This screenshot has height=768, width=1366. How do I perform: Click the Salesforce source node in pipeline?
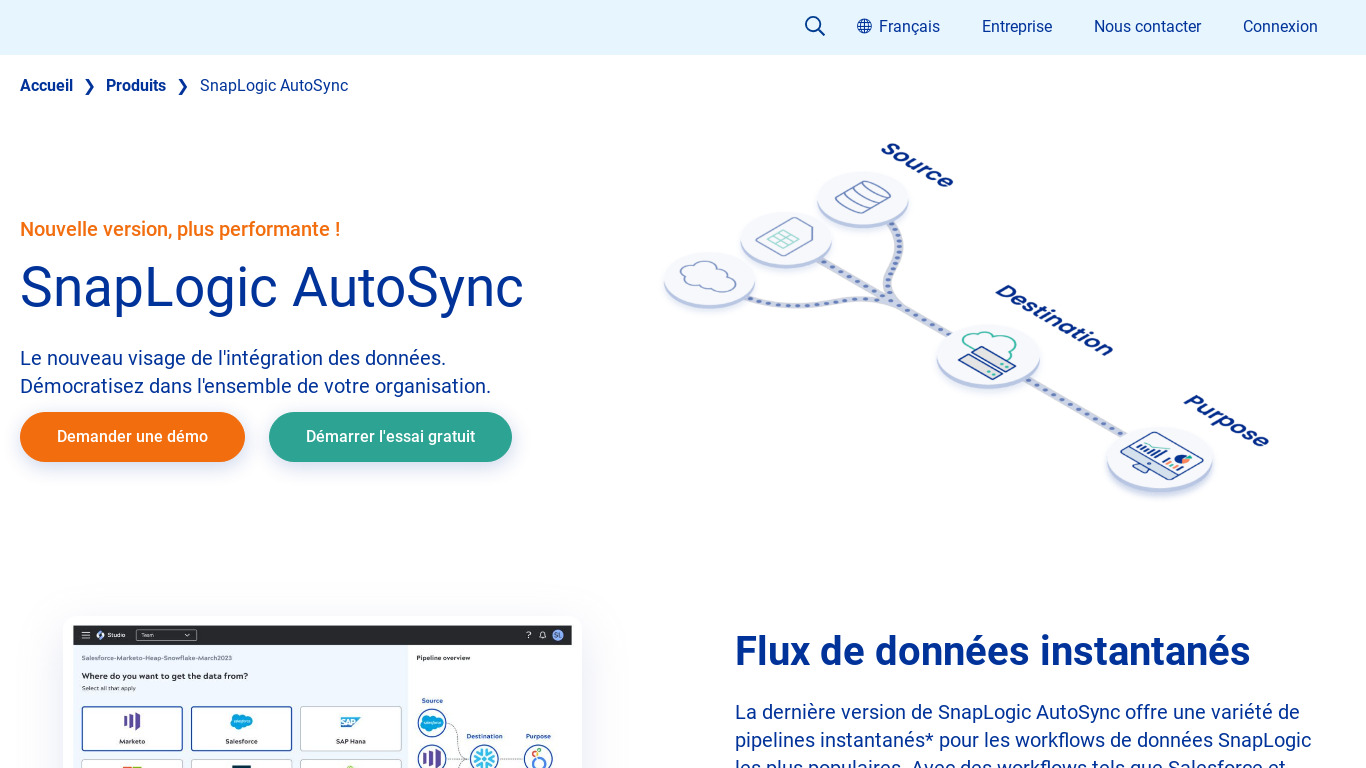[432, 723]
